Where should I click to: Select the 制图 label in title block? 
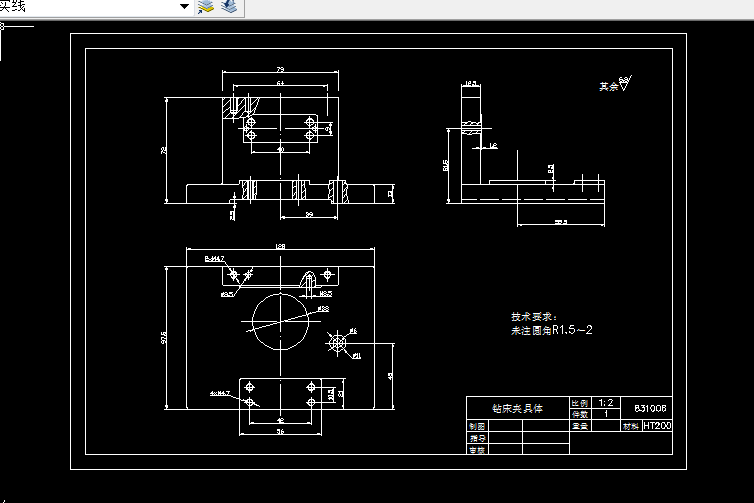point(477,426)
